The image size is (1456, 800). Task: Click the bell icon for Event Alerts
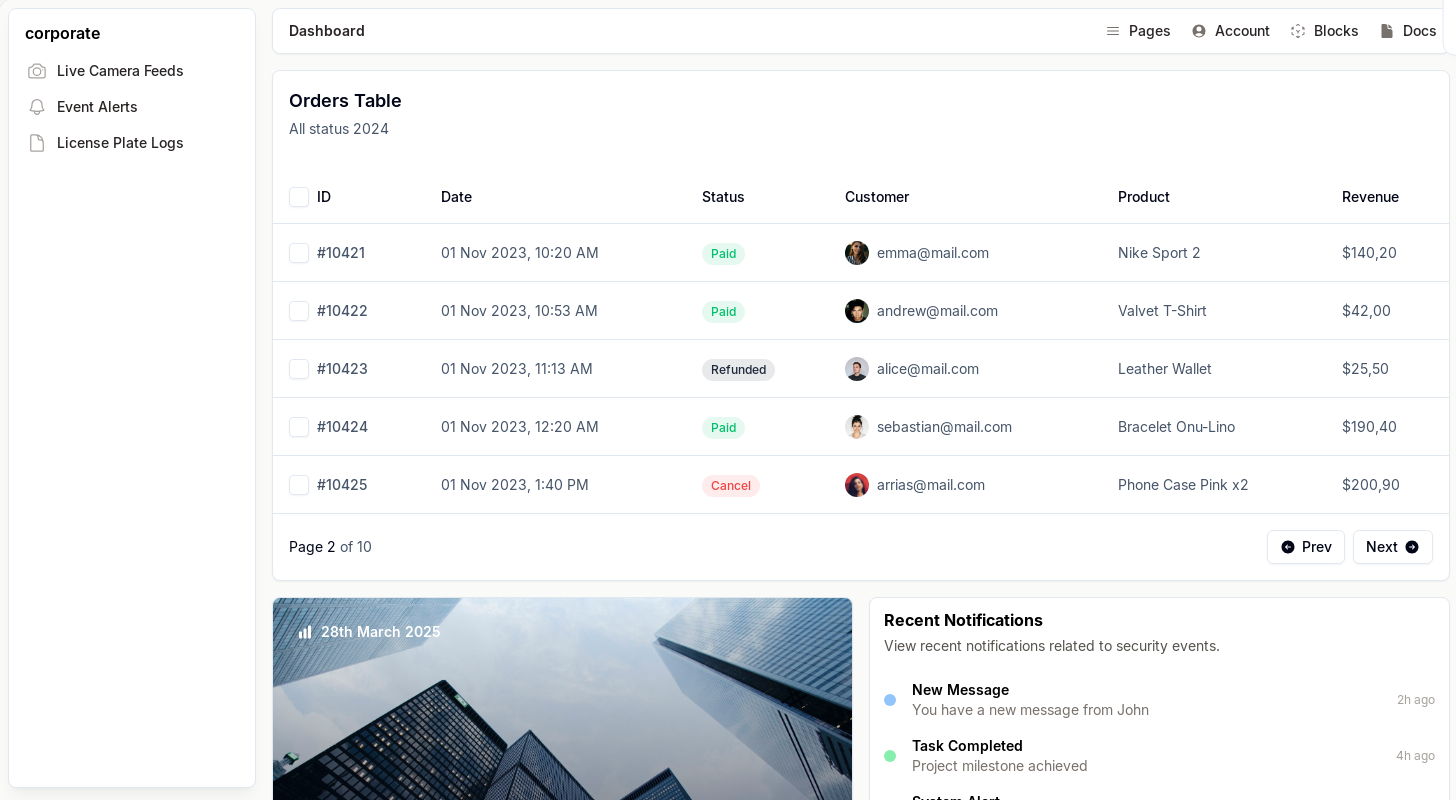37,107
